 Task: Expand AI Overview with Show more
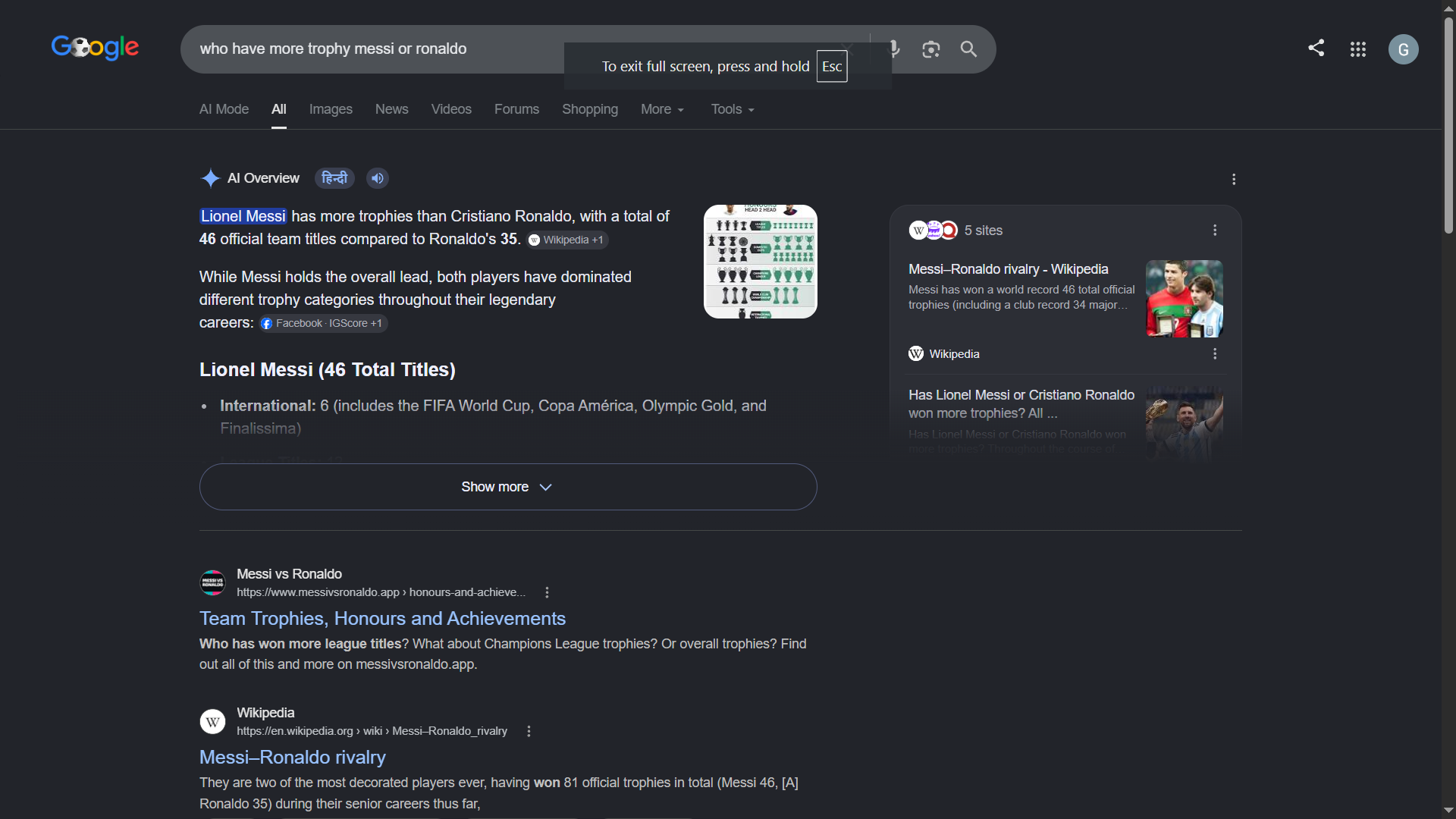click(508, 487)
